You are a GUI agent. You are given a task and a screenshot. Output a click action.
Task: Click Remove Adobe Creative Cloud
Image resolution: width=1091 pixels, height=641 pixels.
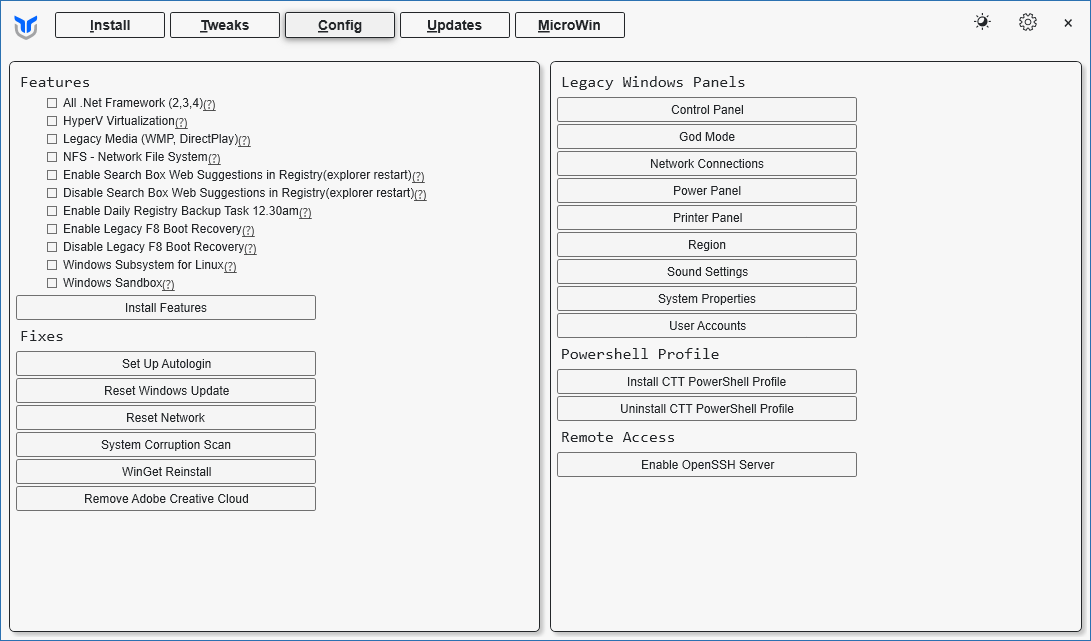pos(166,499)
